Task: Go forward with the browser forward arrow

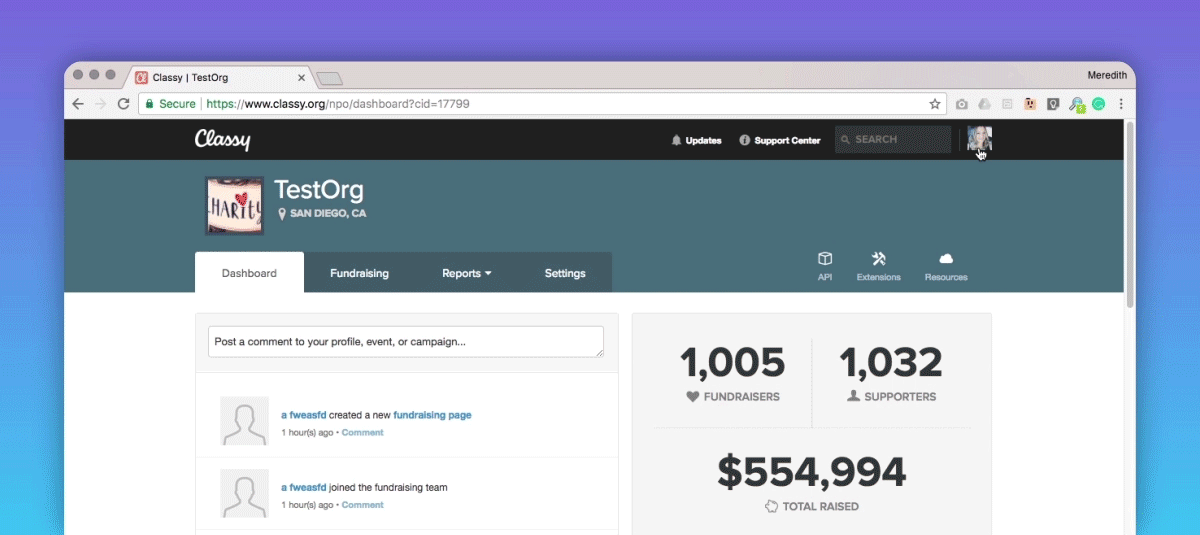Action: coord(100,104)
